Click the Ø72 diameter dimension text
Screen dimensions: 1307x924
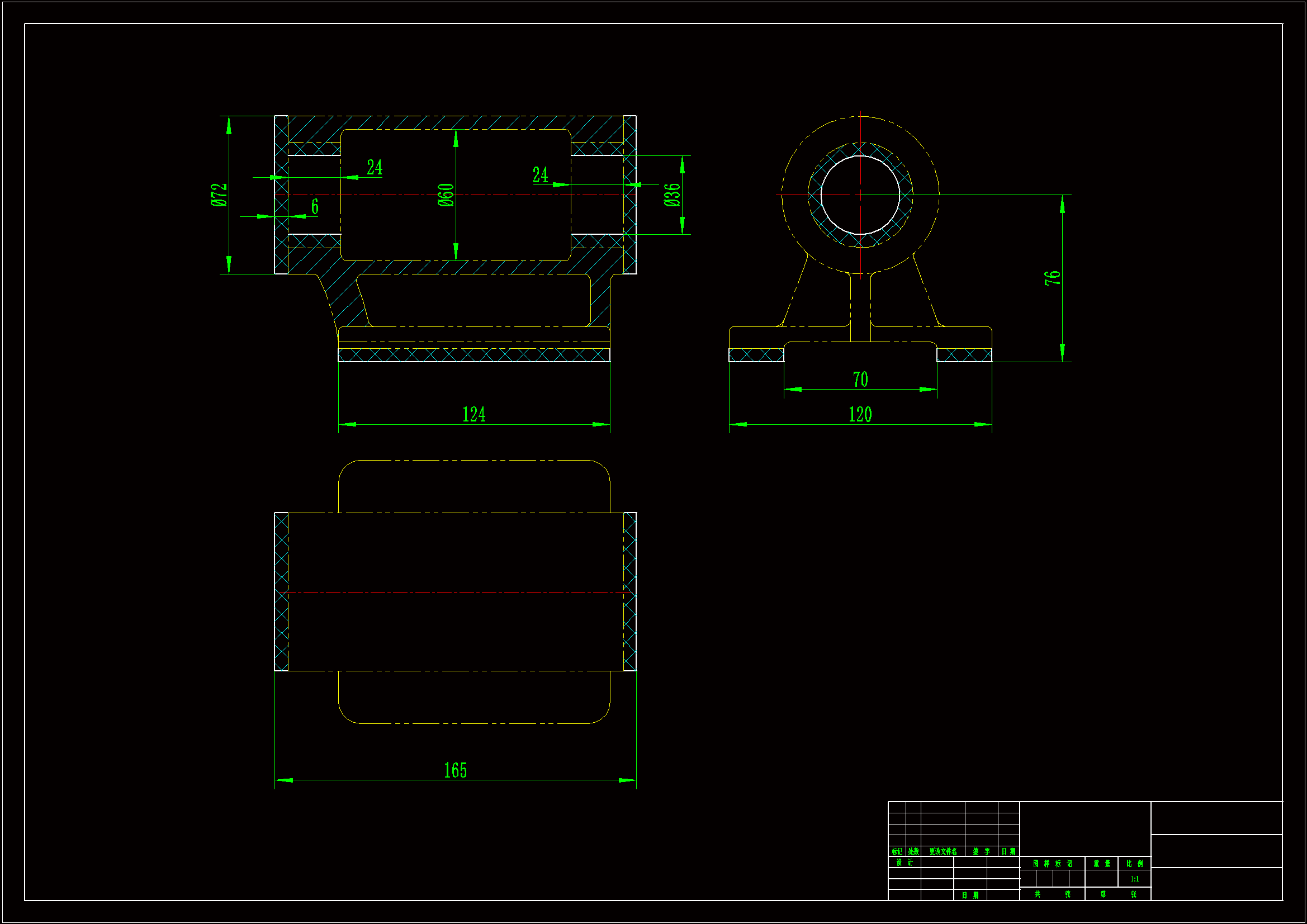(x=219, y=195)
